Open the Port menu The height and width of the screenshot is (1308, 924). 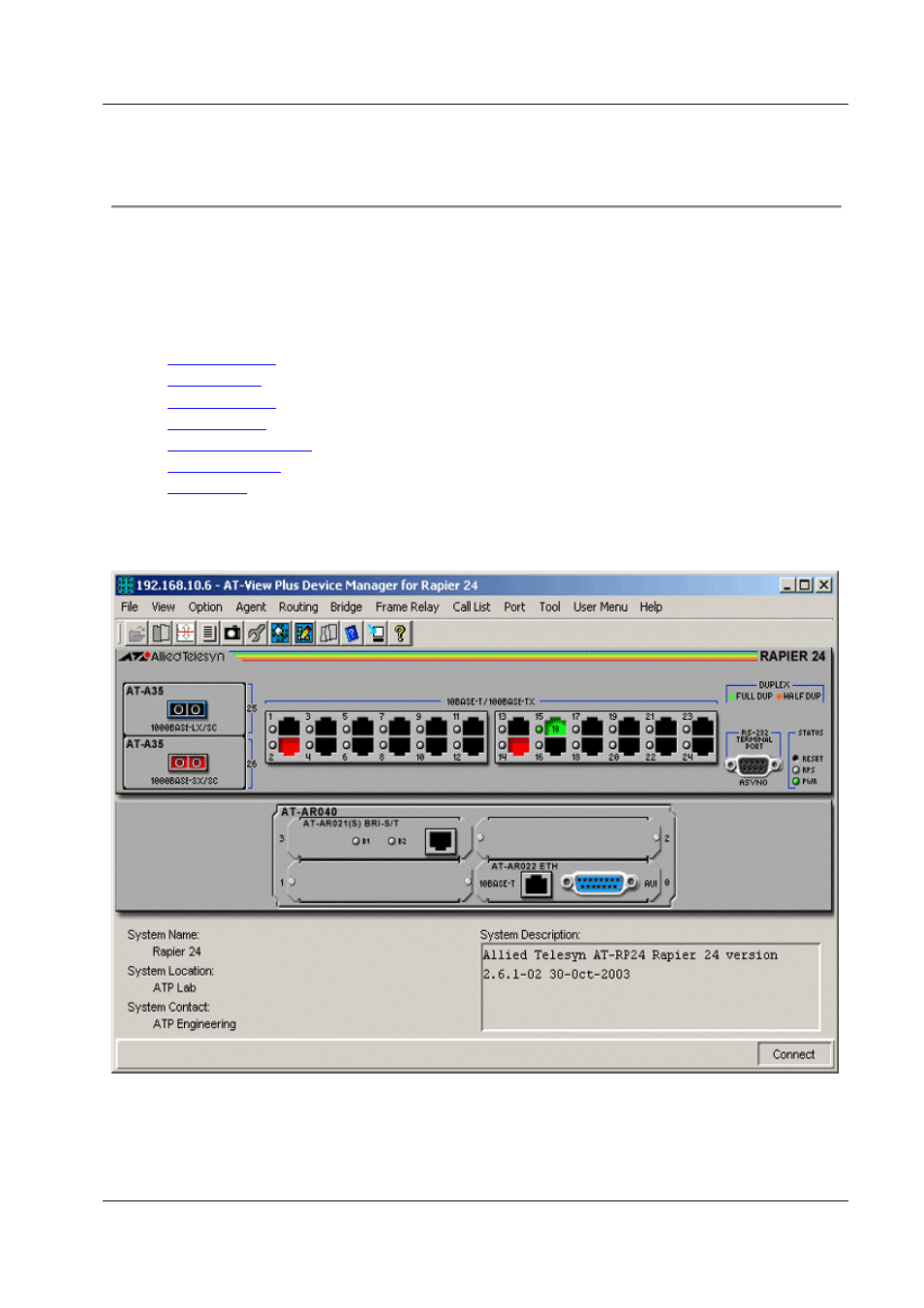[x=514, y=607]
